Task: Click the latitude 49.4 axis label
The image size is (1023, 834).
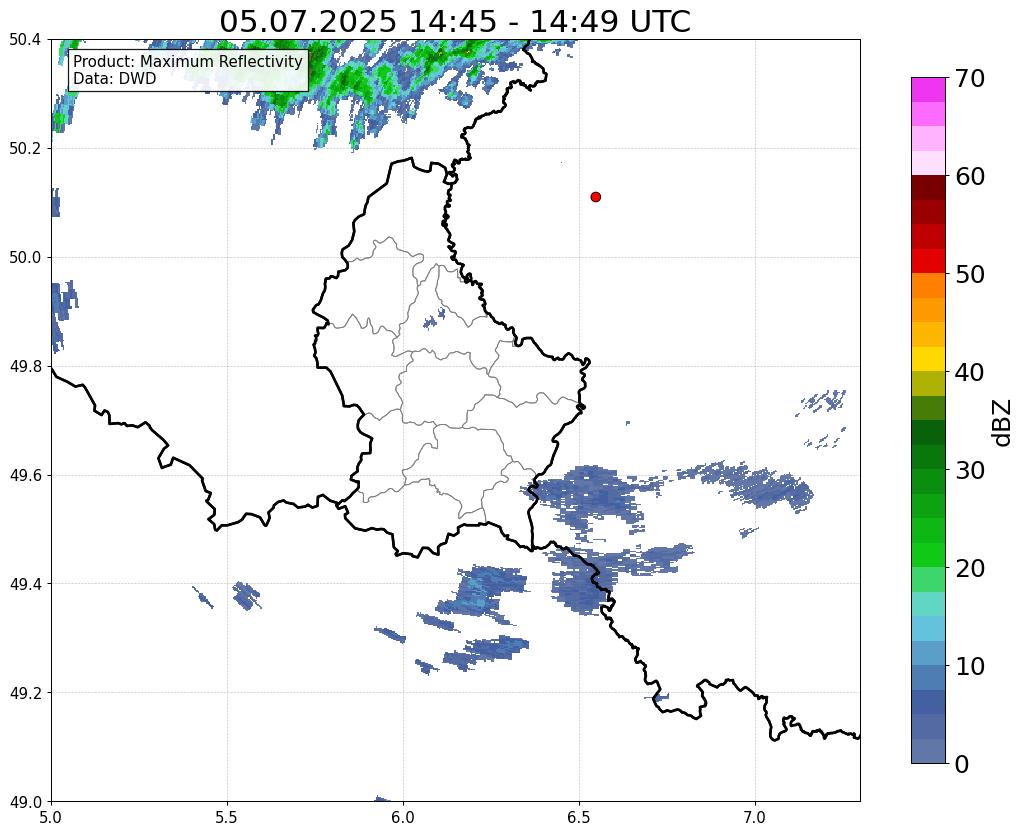Action: [25, 584]
